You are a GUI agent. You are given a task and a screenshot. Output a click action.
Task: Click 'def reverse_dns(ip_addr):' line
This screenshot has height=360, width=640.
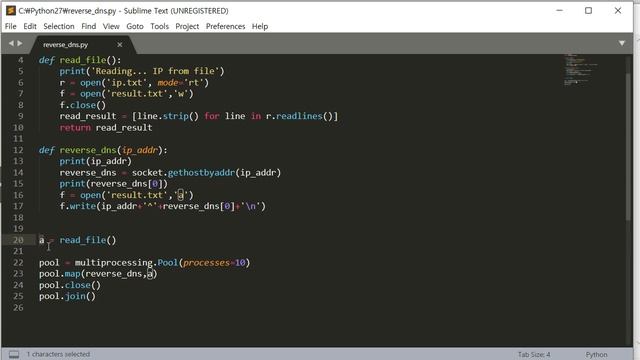(103, 150)
